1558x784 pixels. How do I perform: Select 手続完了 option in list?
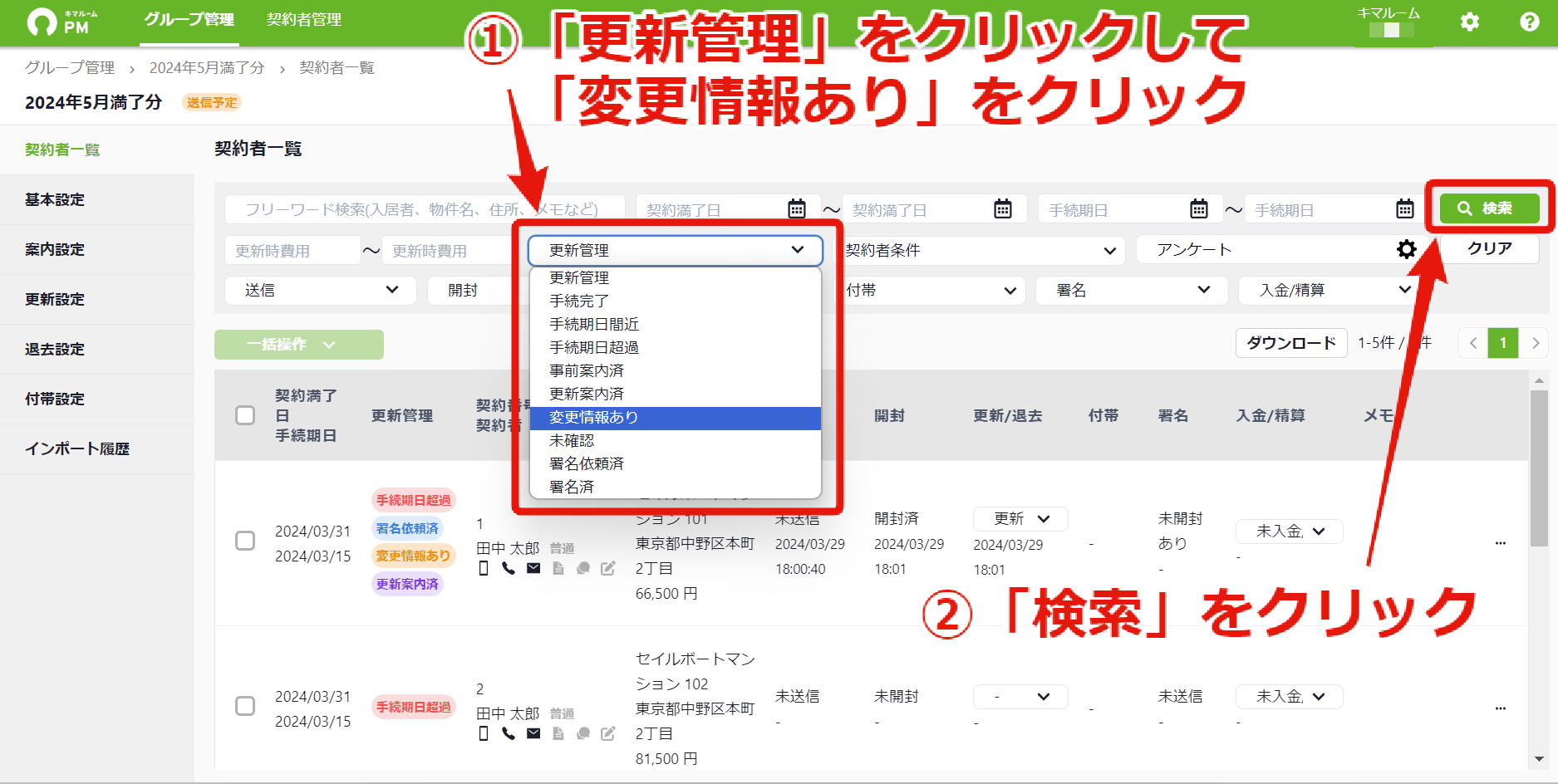point(676,301)
